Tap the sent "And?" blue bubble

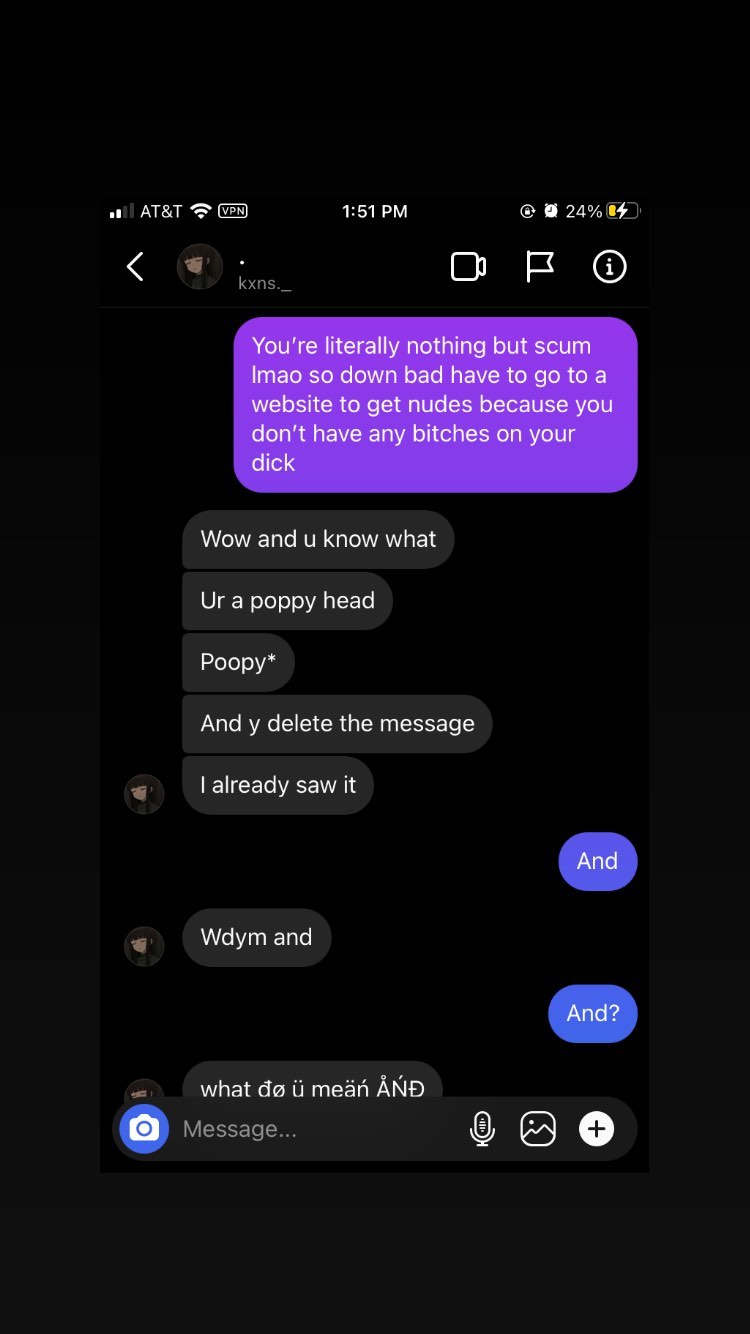click(593, 1013)
